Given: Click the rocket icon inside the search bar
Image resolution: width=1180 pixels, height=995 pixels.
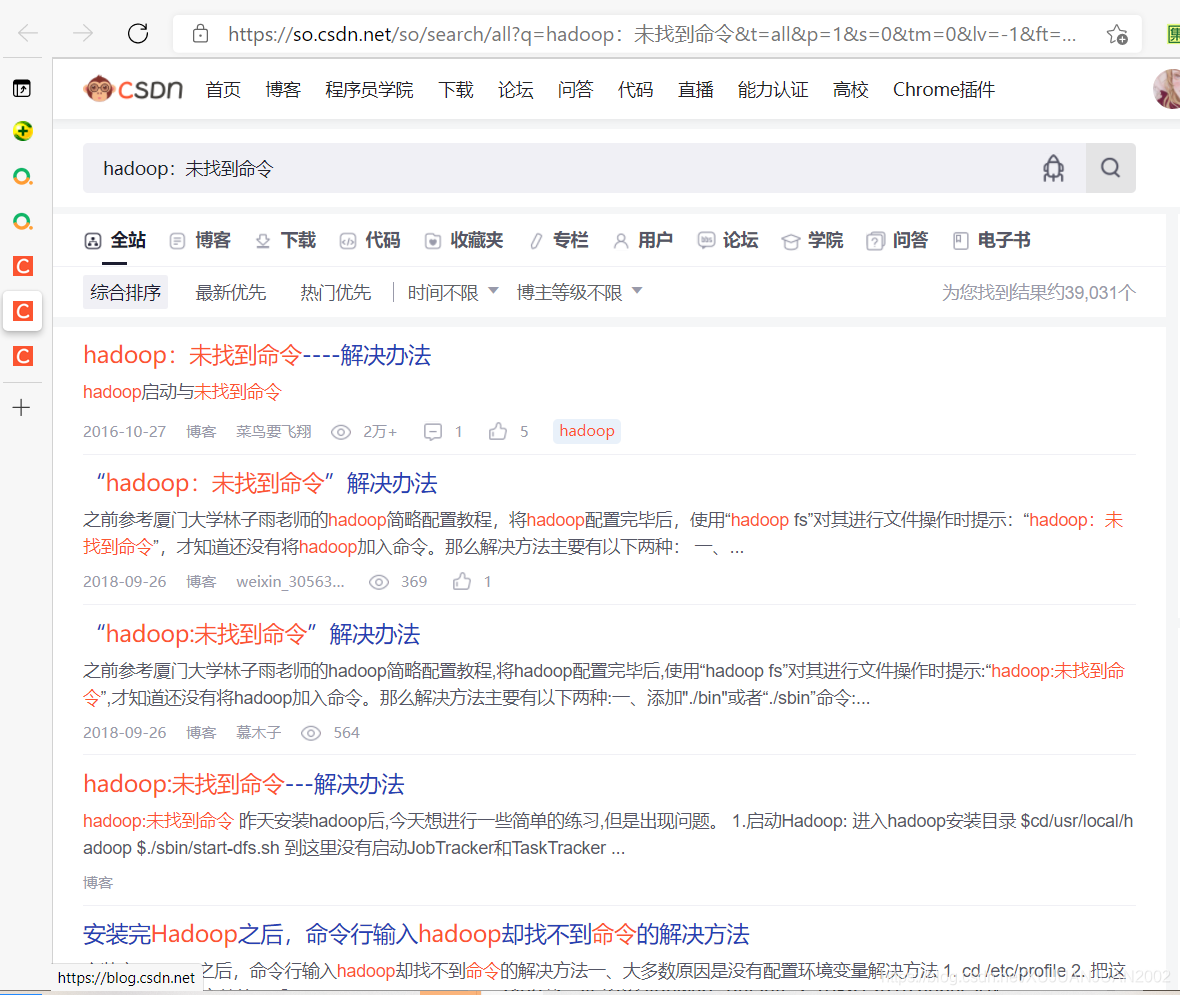Looking at the screenshot, I should tap(1053, 167).
